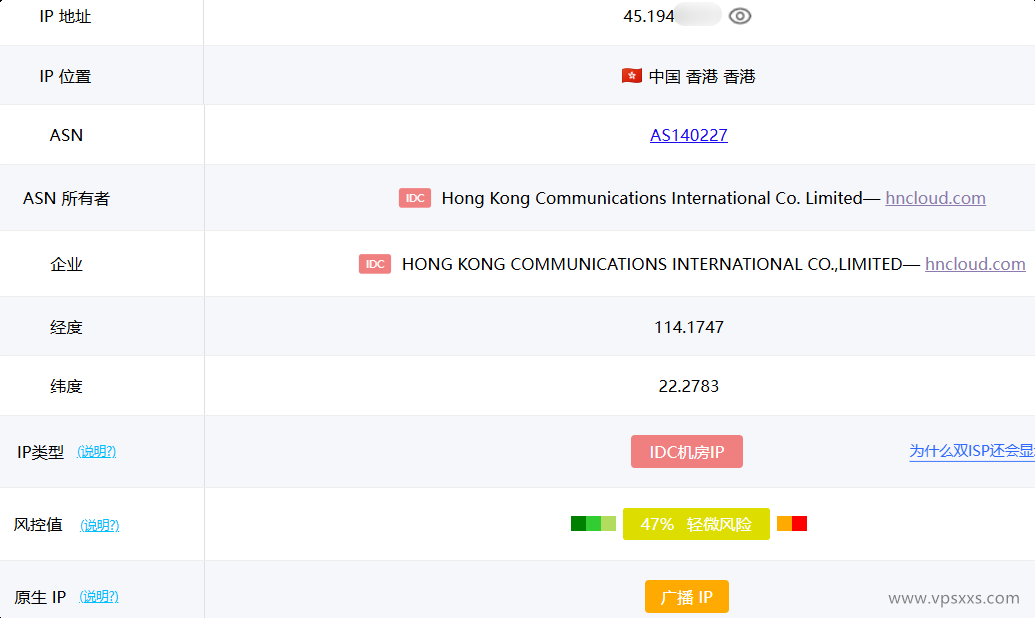The image size is (1035, 618).
Task: Open hncloud.com link in 企业 row
Action: point(975,263)
